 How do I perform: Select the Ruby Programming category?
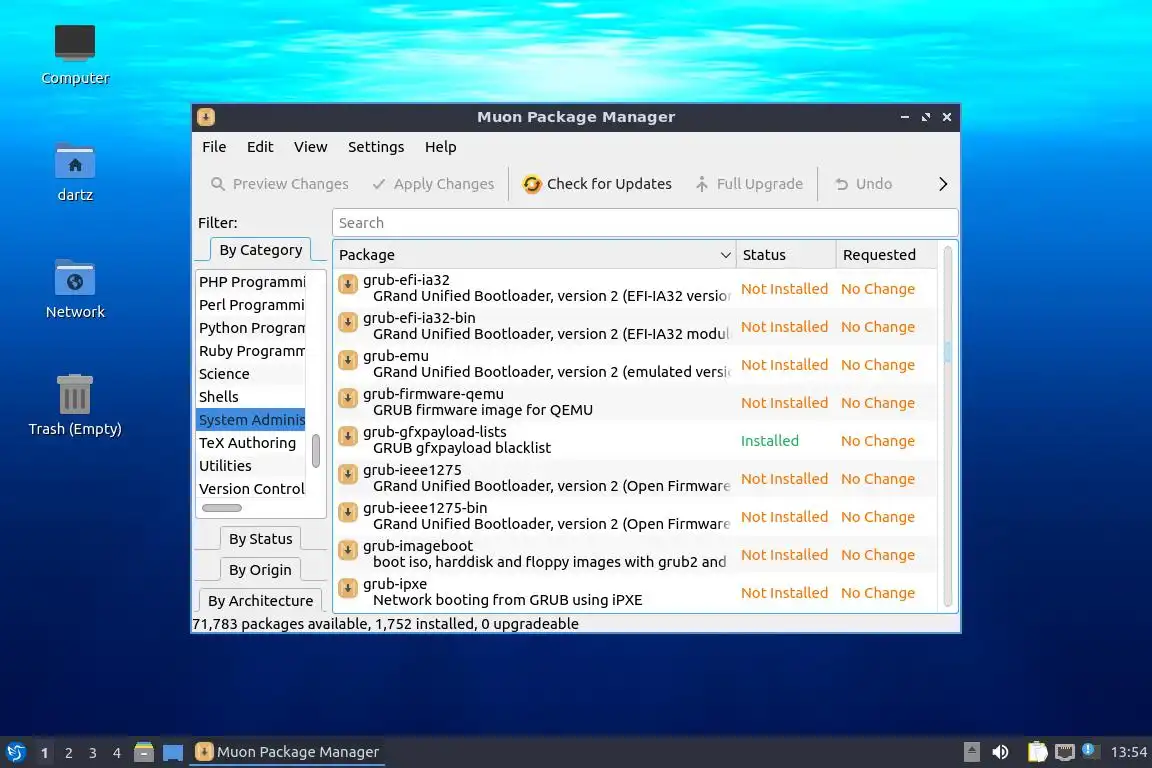point(251,351)
